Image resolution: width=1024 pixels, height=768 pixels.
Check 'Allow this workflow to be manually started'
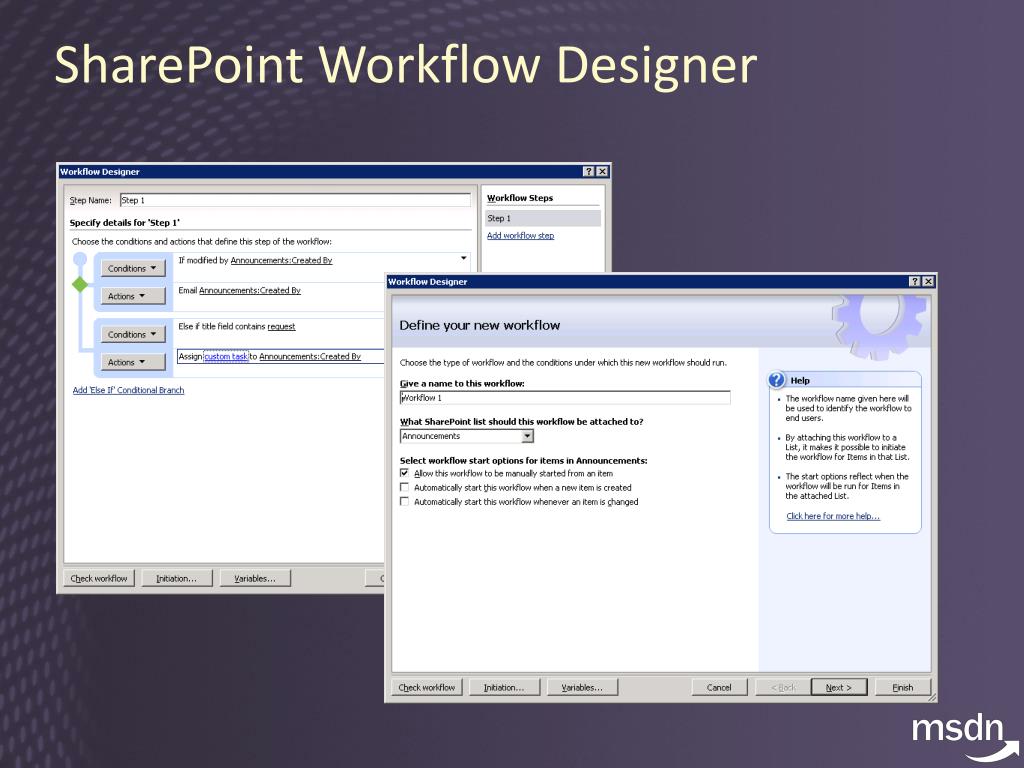(404, 473)
